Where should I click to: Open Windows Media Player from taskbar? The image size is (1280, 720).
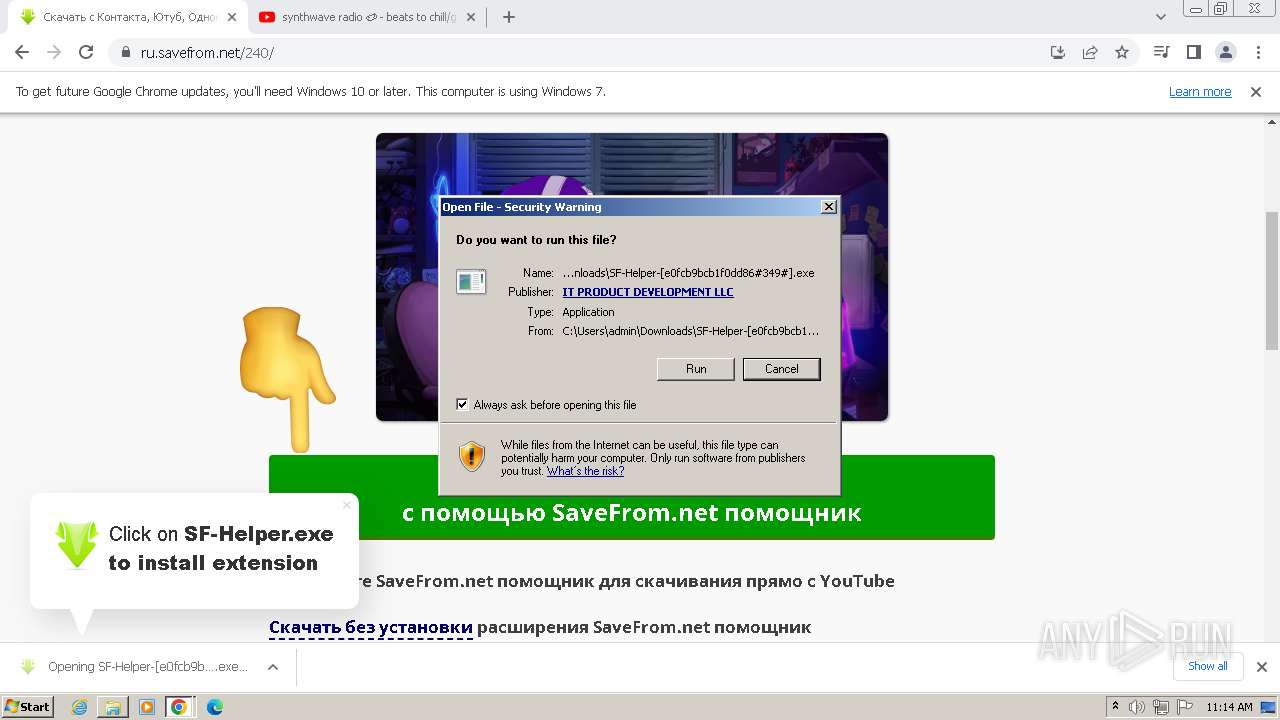tap(146, 707)
